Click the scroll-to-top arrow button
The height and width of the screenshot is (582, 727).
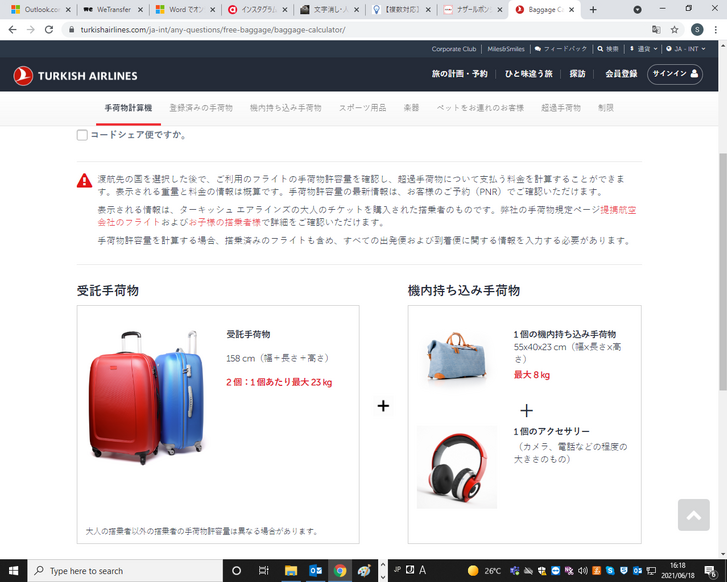pyautogui.click(x=692, y=515)
